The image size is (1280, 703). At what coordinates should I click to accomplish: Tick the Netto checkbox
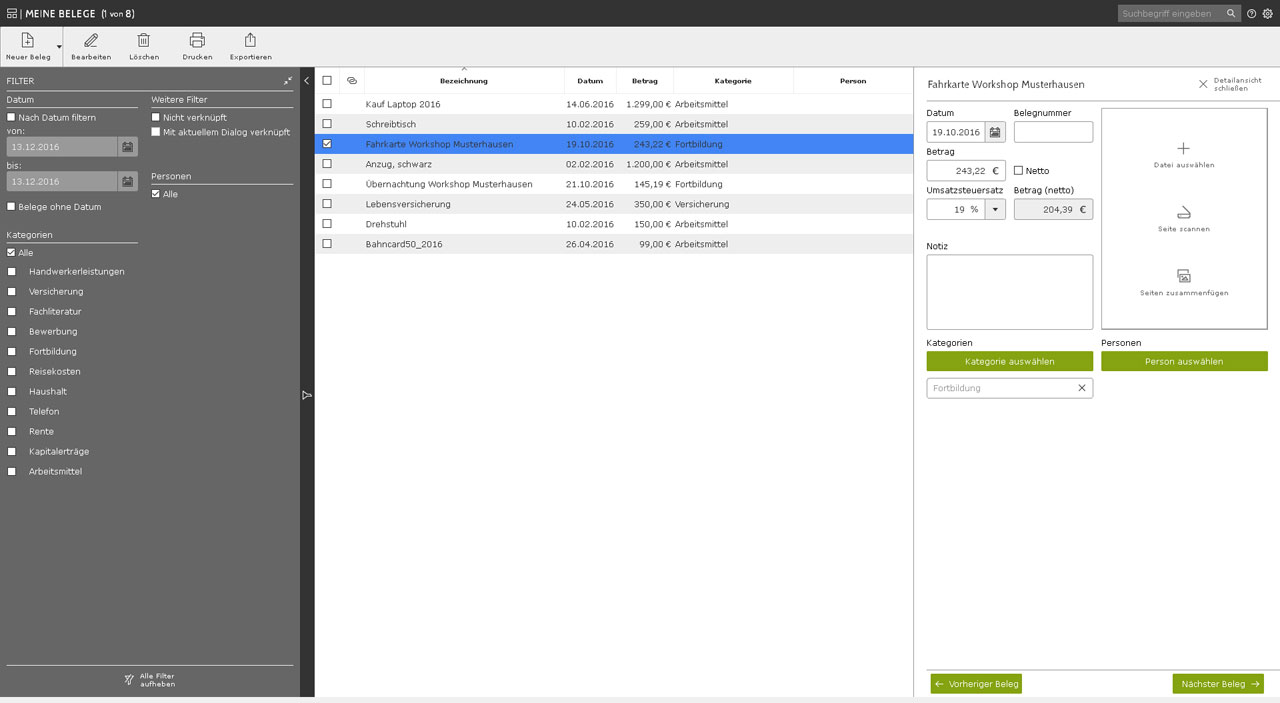tap(1018, 171)
